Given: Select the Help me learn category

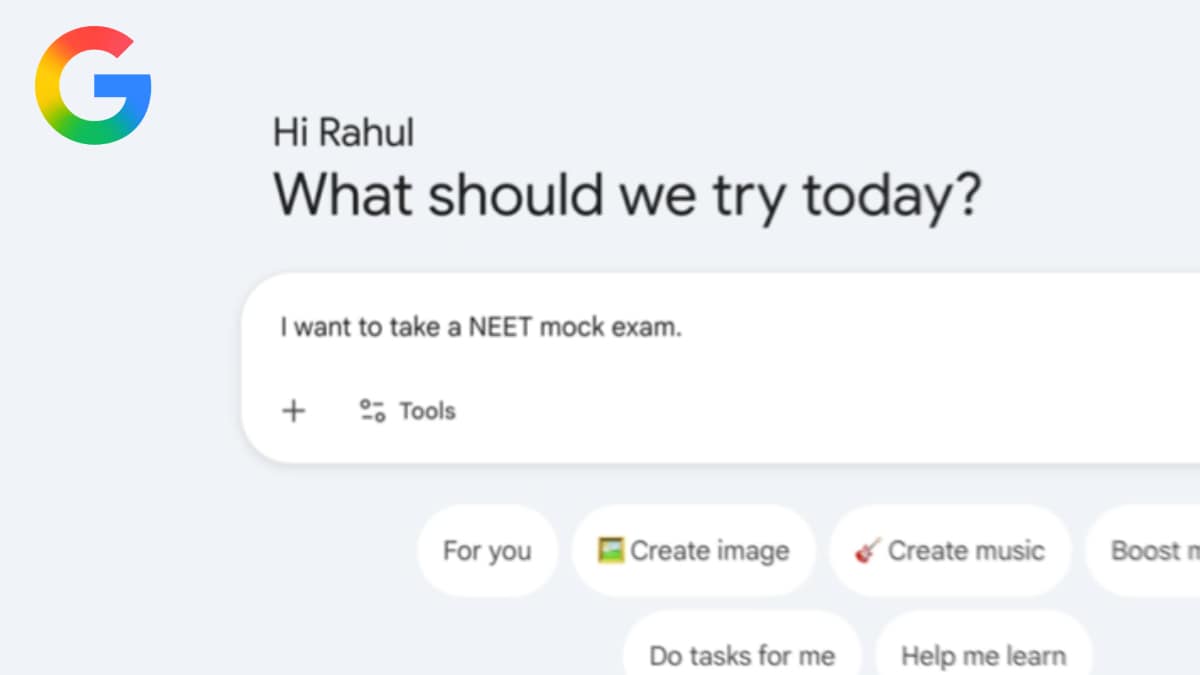Looking at the screenshot, I should 983,655.
